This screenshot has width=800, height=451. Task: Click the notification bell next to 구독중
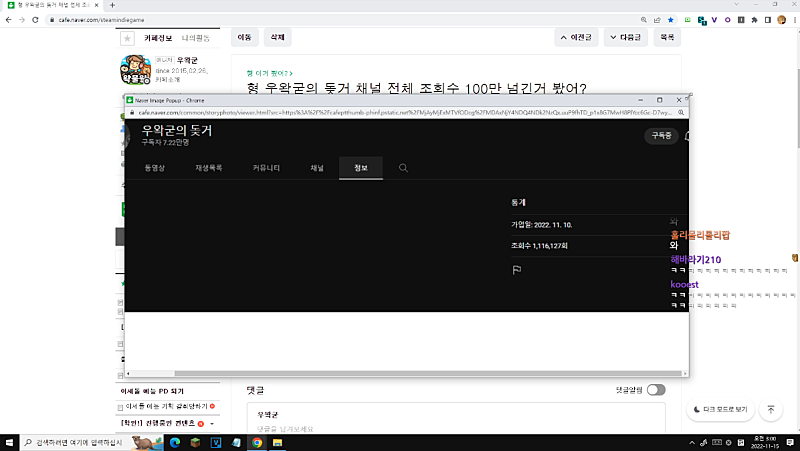(x=687, y=135)
